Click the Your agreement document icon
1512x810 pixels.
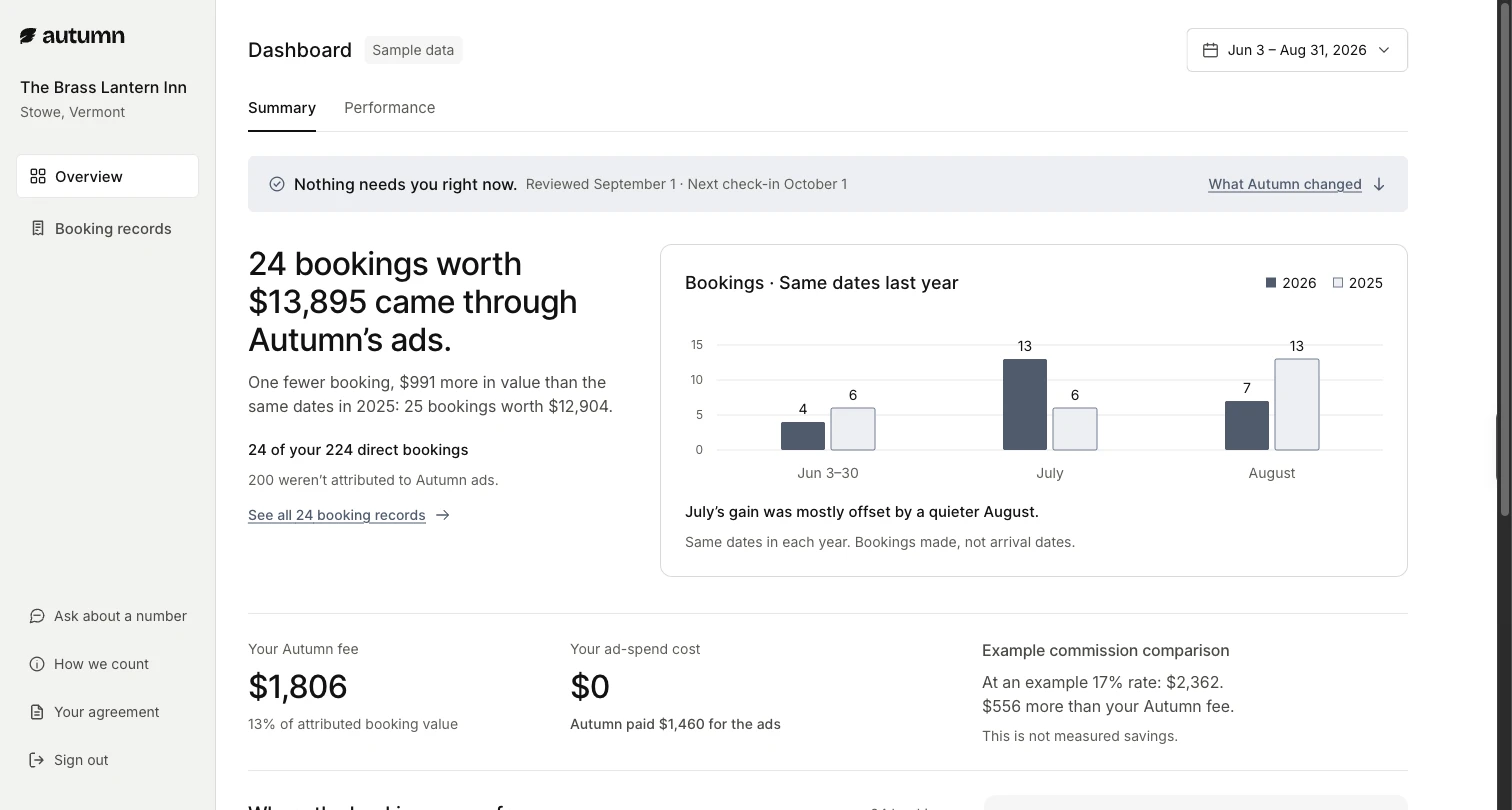click(37, 712)
